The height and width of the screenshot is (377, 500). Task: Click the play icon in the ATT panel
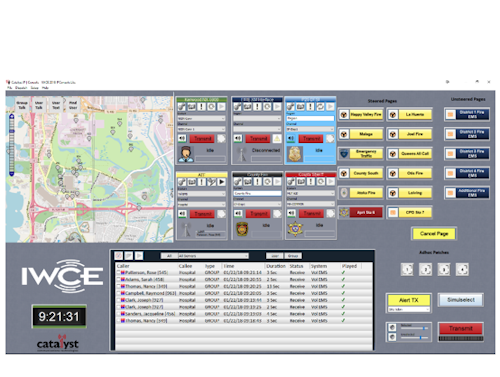tap(221, 182)
